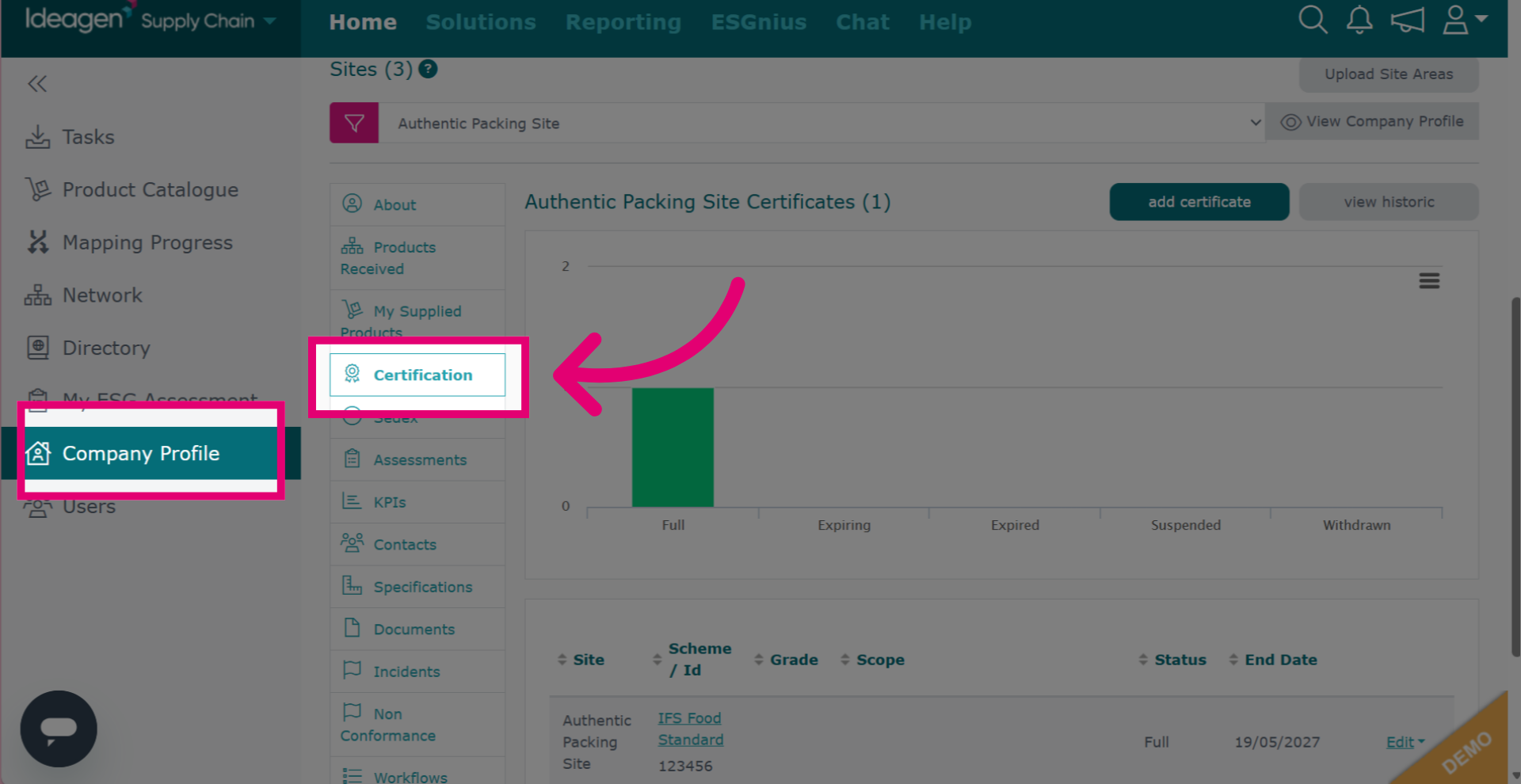Click the green Full bar in chart
Screen dimensions: 1521x784
click(673, 447)
